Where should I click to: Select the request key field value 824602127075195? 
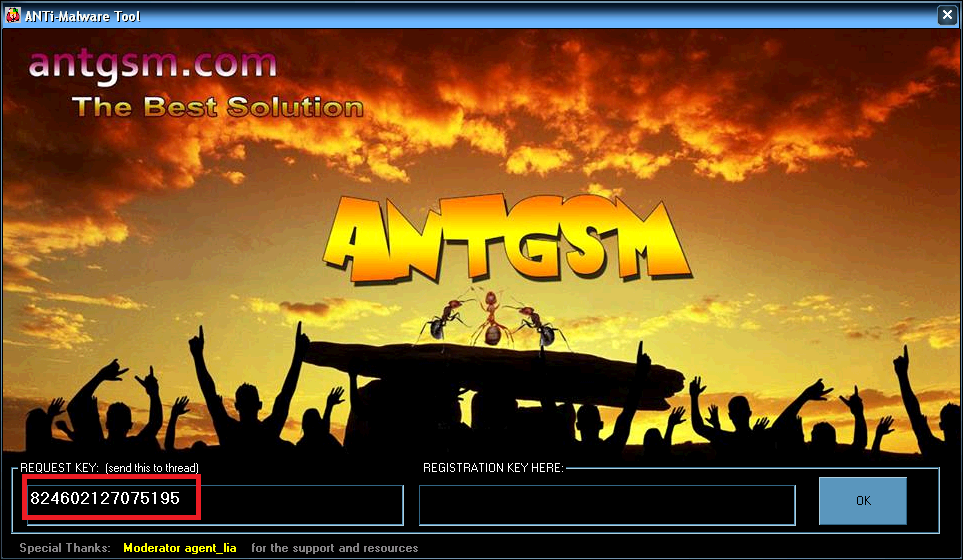pos(105,498)
